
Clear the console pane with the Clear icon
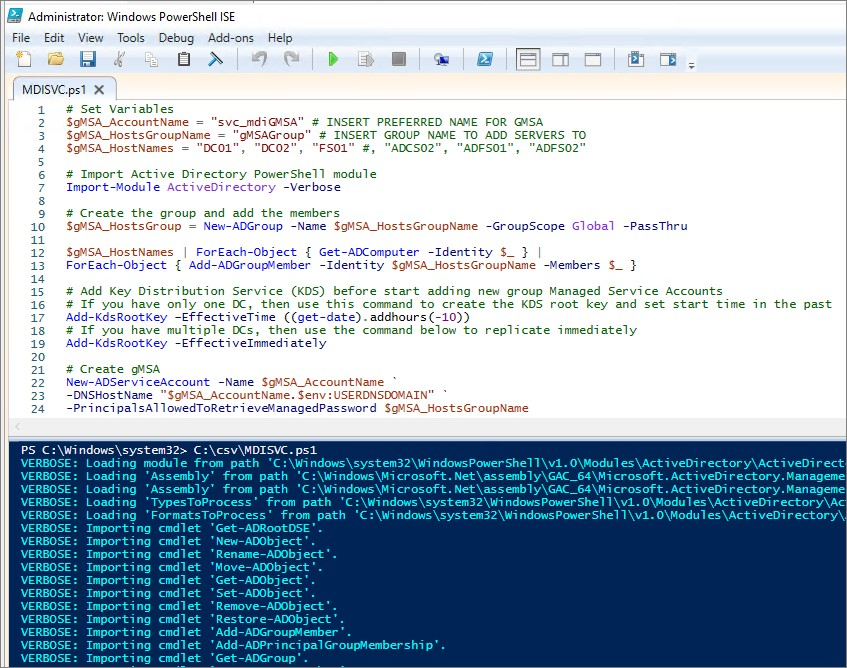click(x=216, y=59)
